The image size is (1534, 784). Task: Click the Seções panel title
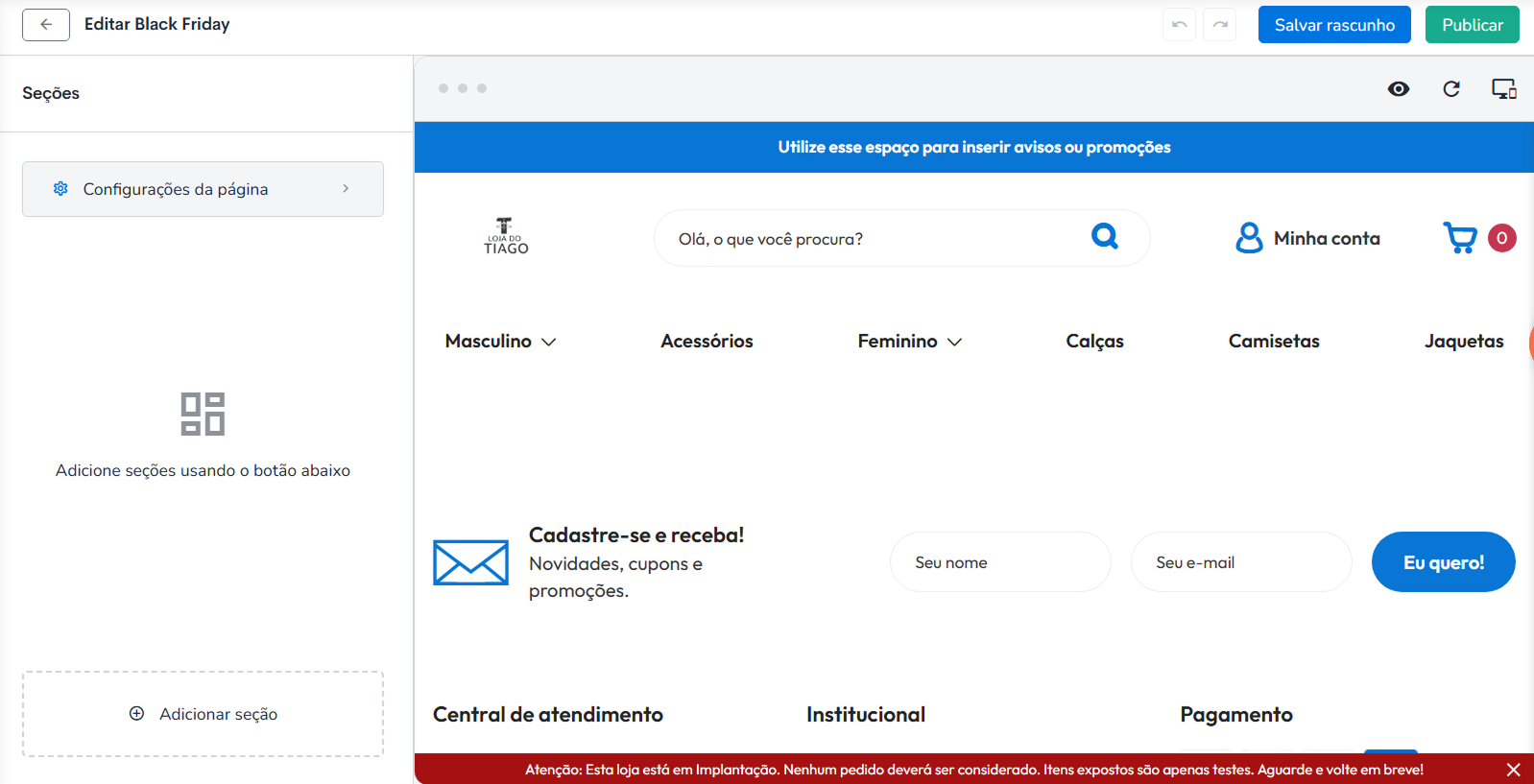51,93
